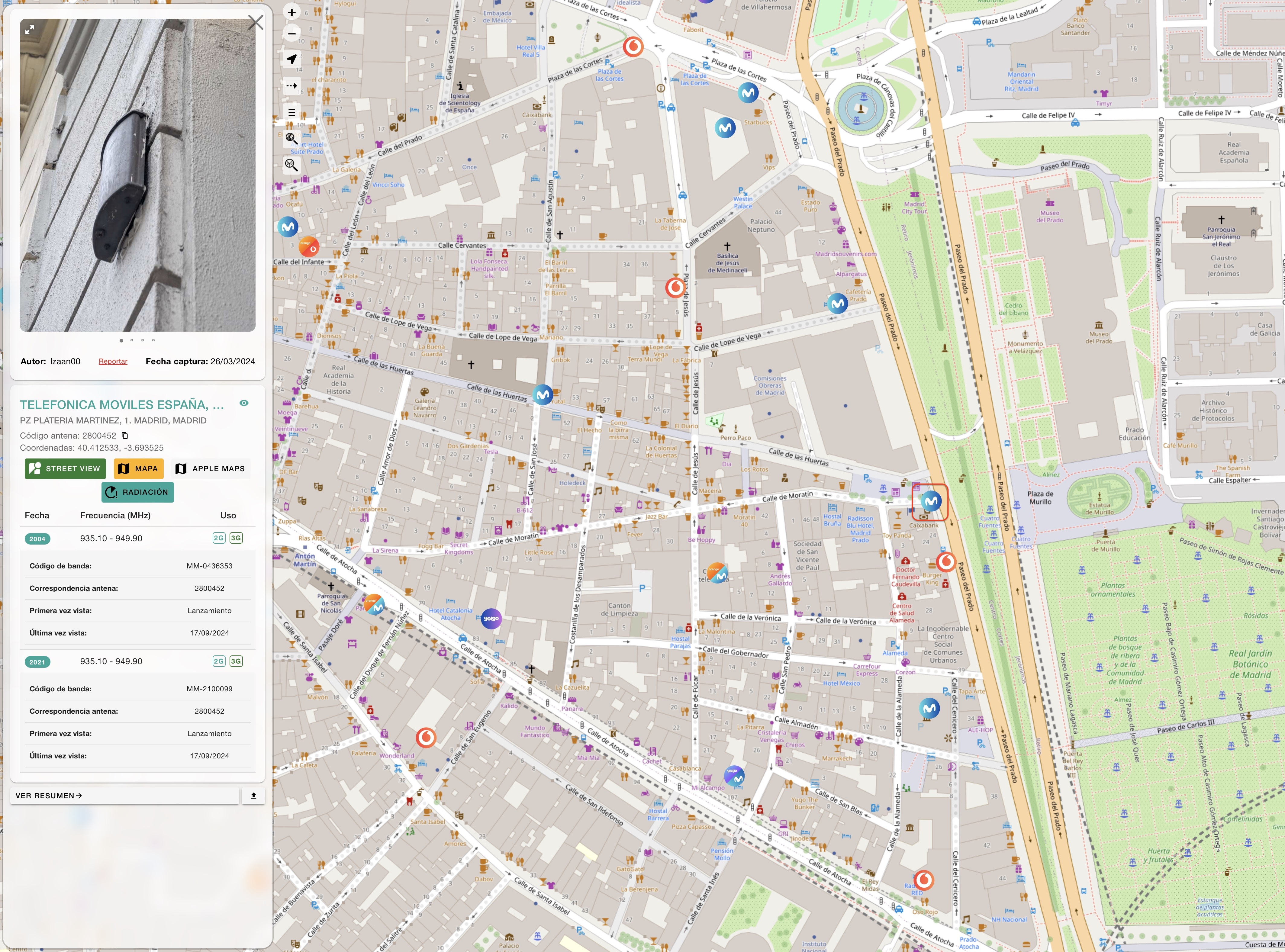The image size is (1285, 952).
Task: Click the Telefonica Moviles España title
Action: (x=122, y=404)
